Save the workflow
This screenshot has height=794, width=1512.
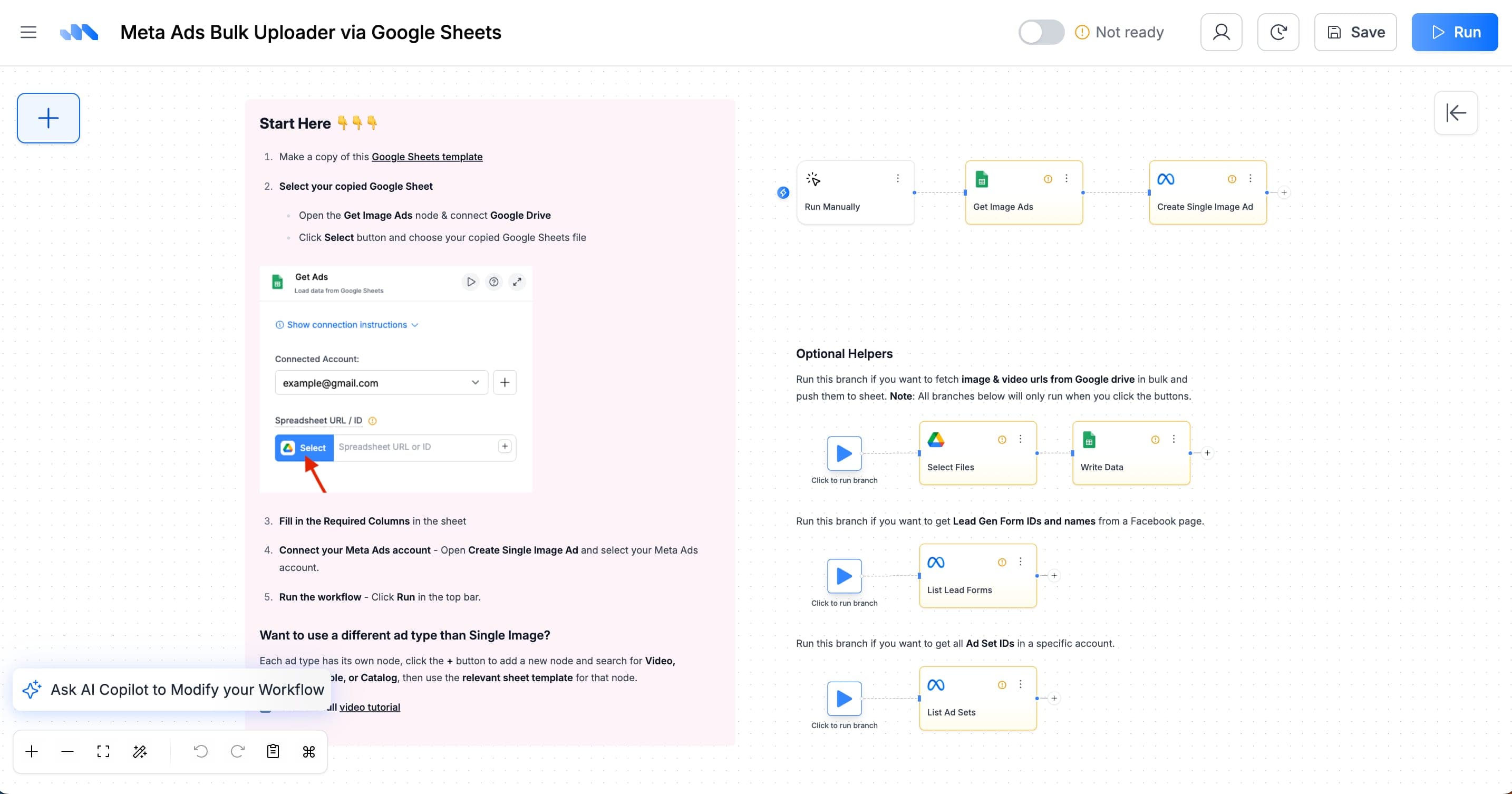[x=1355, y=32]
